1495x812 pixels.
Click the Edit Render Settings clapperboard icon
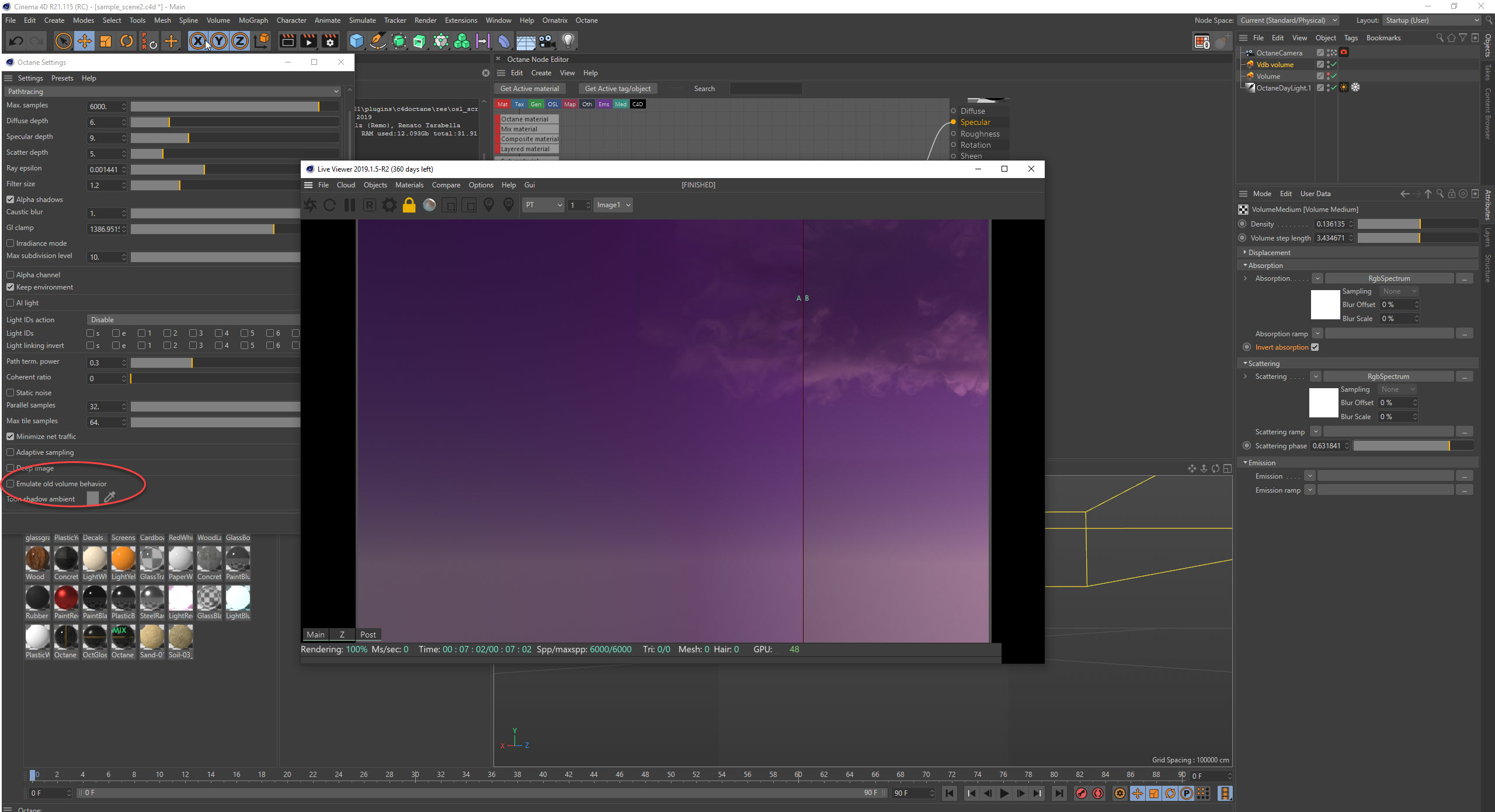click(x=330, y=41)
